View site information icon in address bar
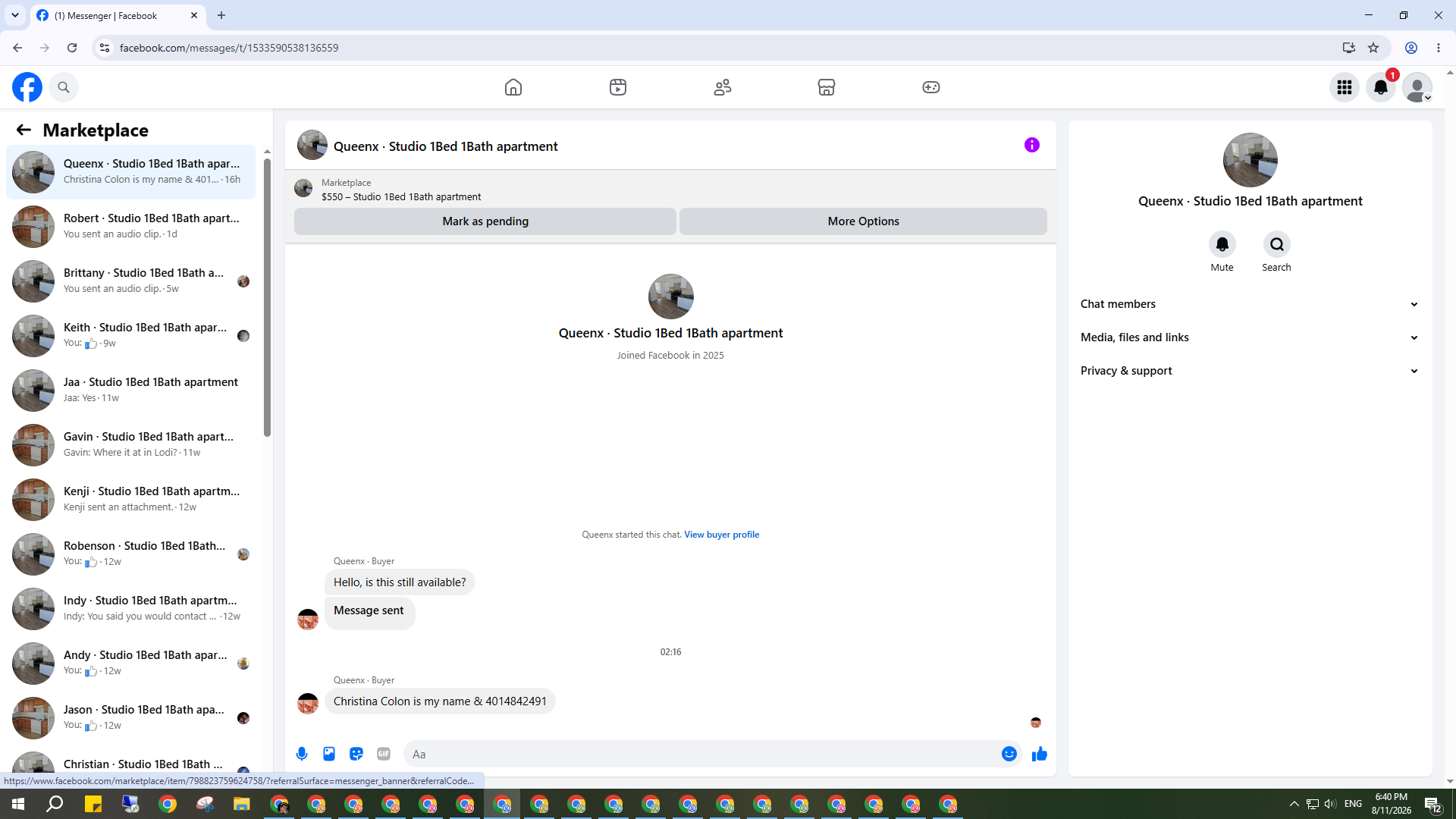 pos(105,48)
